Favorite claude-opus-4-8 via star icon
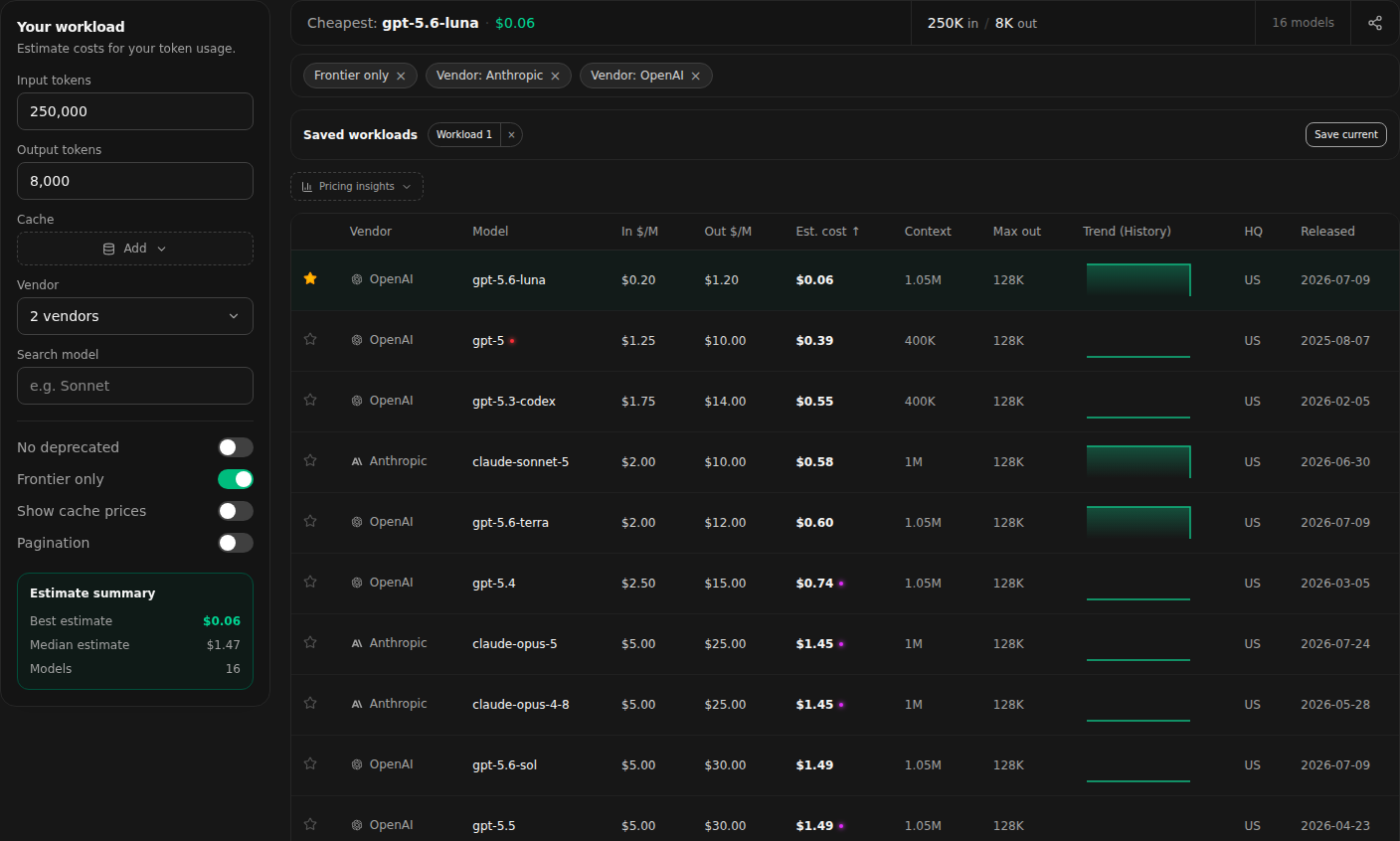 (310, 703)
